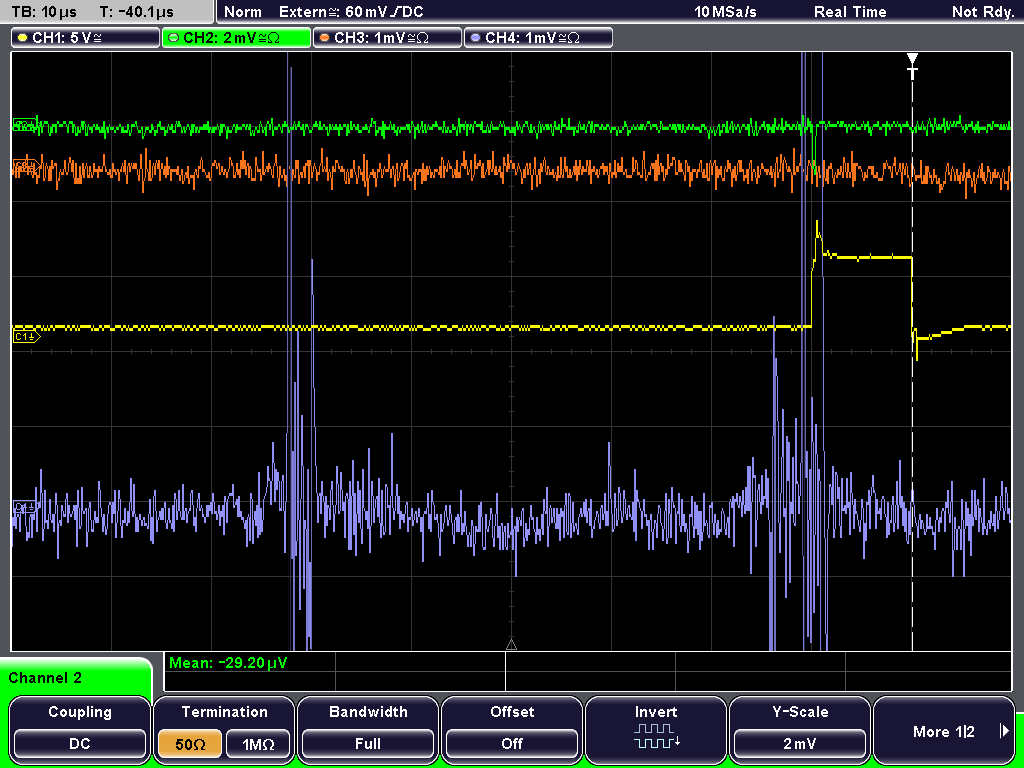Click the yellow dot in CH1 tab

tap(23, 38)
